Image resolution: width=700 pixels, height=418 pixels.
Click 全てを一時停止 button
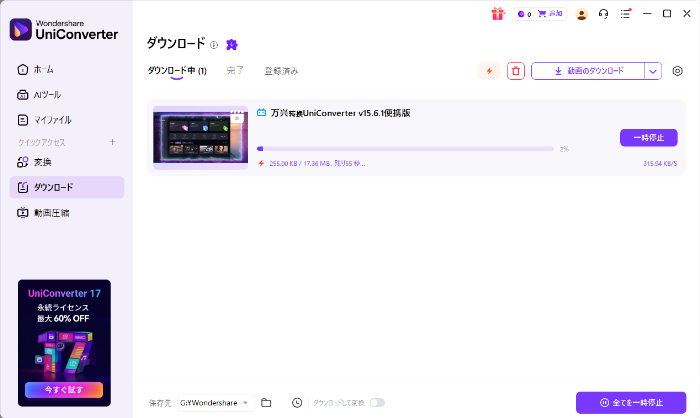click(631, 403)
